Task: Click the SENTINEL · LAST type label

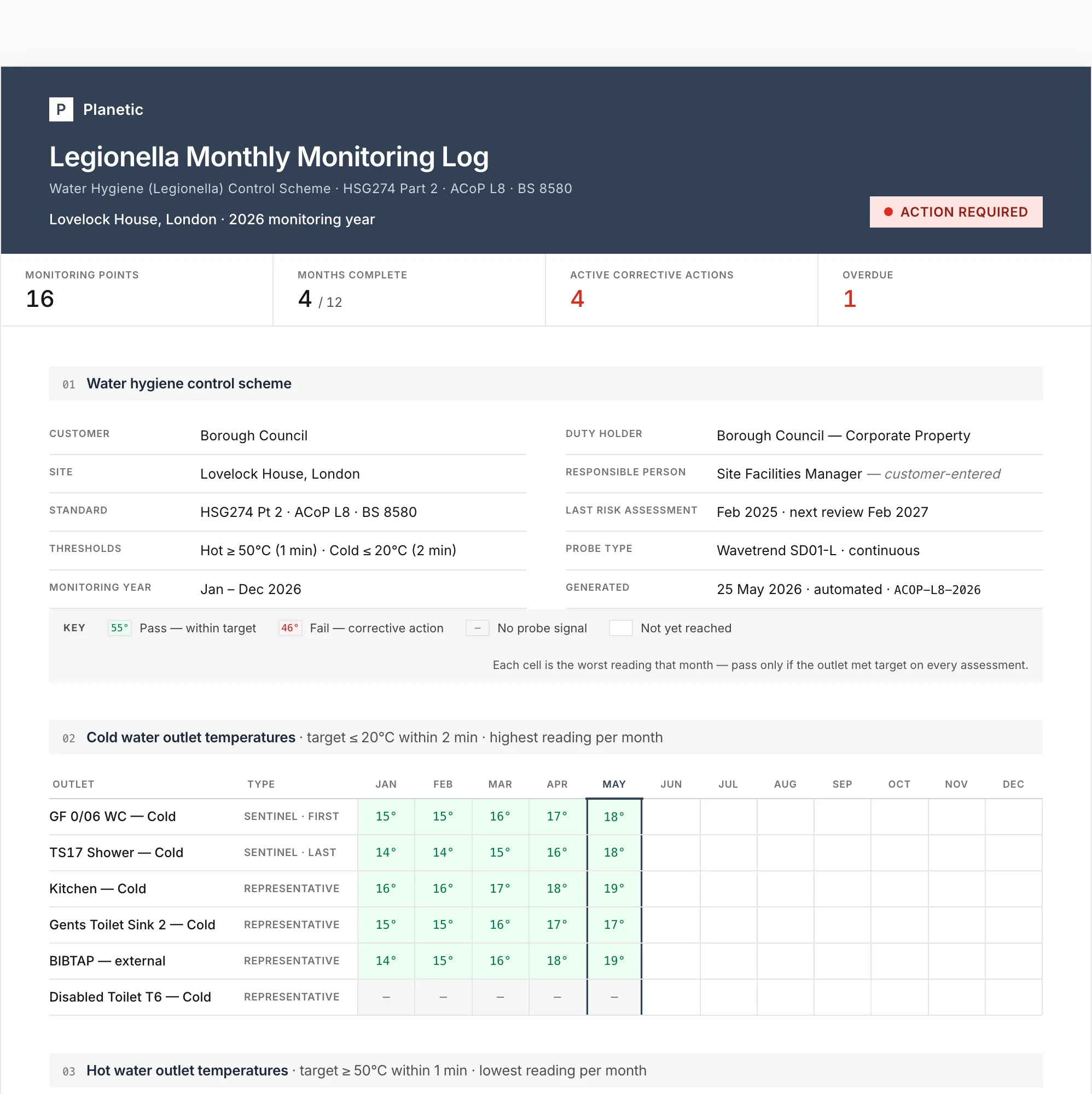Action: 290,853
